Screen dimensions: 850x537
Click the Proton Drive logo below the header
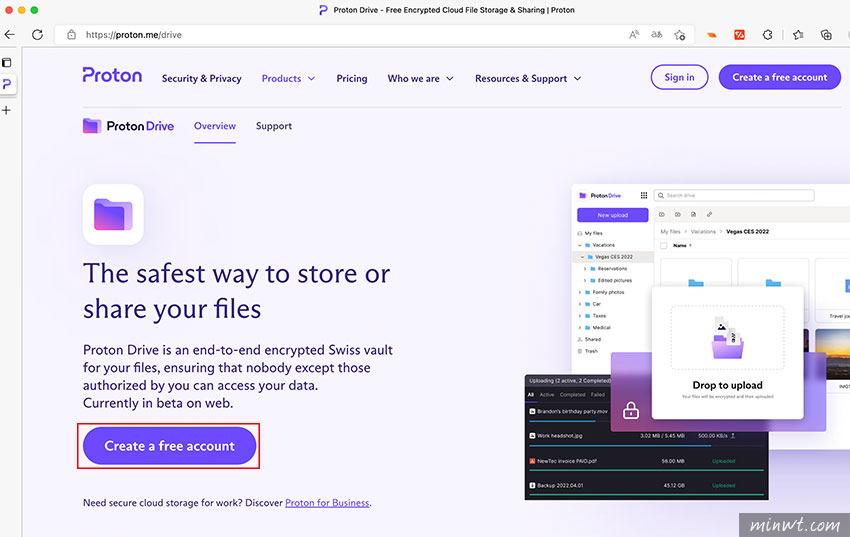pos(128,126)
